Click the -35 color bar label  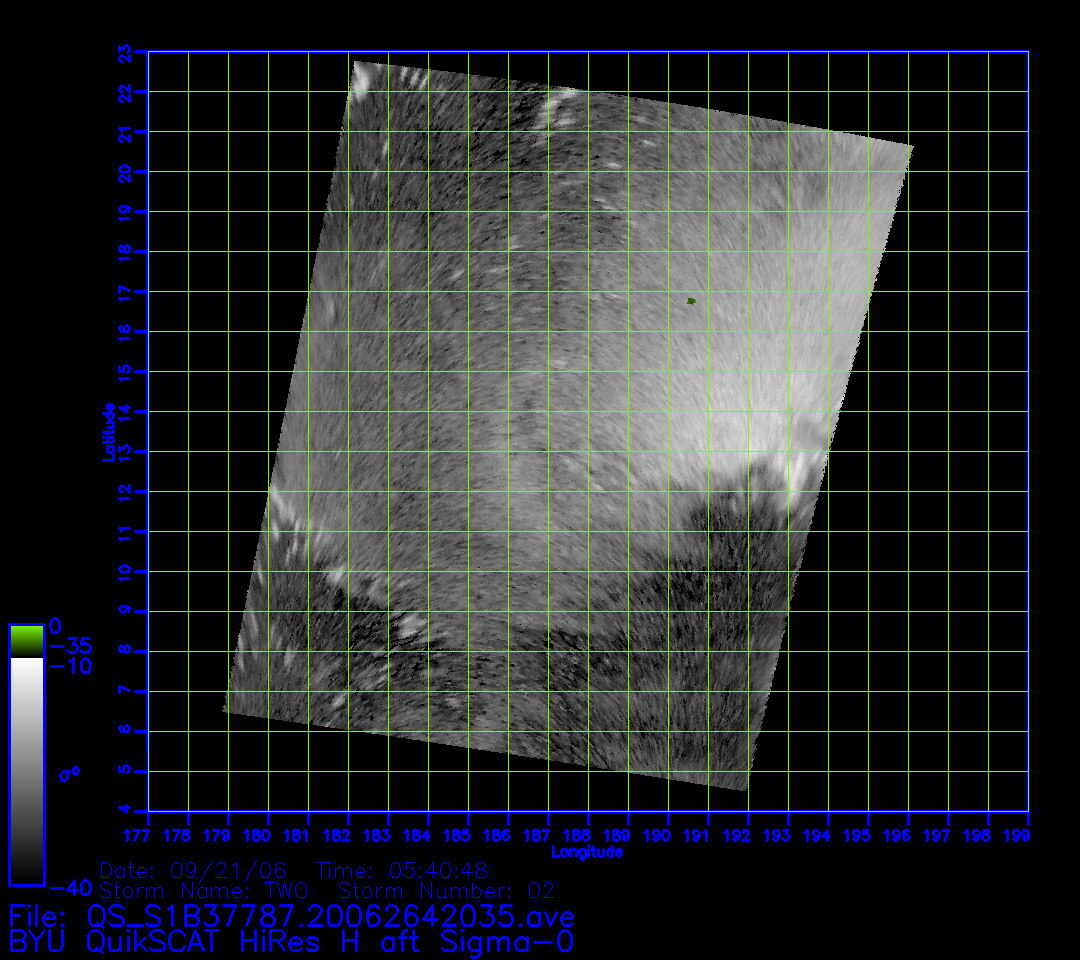[70, 646]
